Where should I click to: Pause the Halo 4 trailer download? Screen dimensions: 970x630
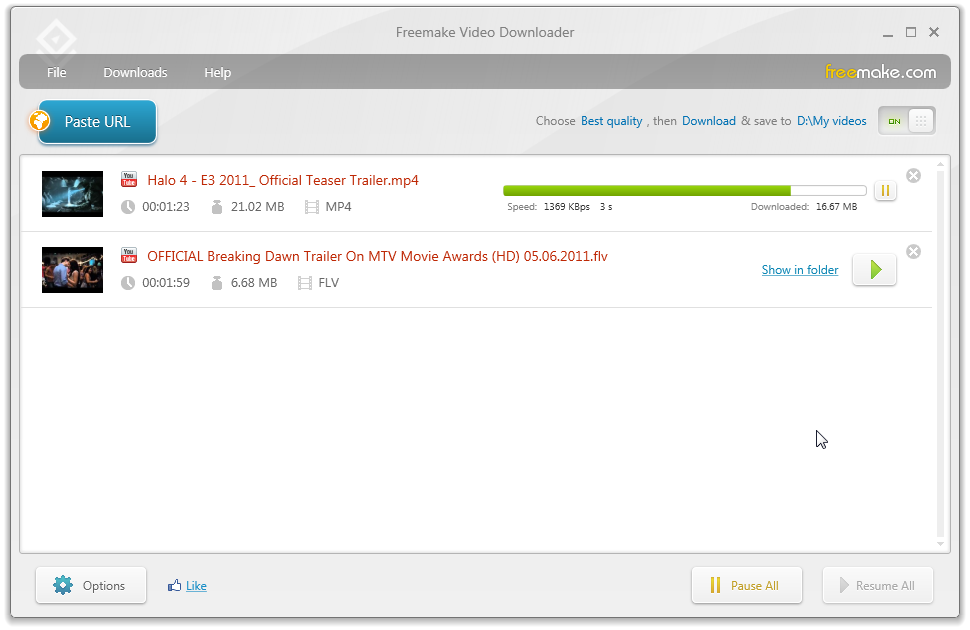pos(885,191)
